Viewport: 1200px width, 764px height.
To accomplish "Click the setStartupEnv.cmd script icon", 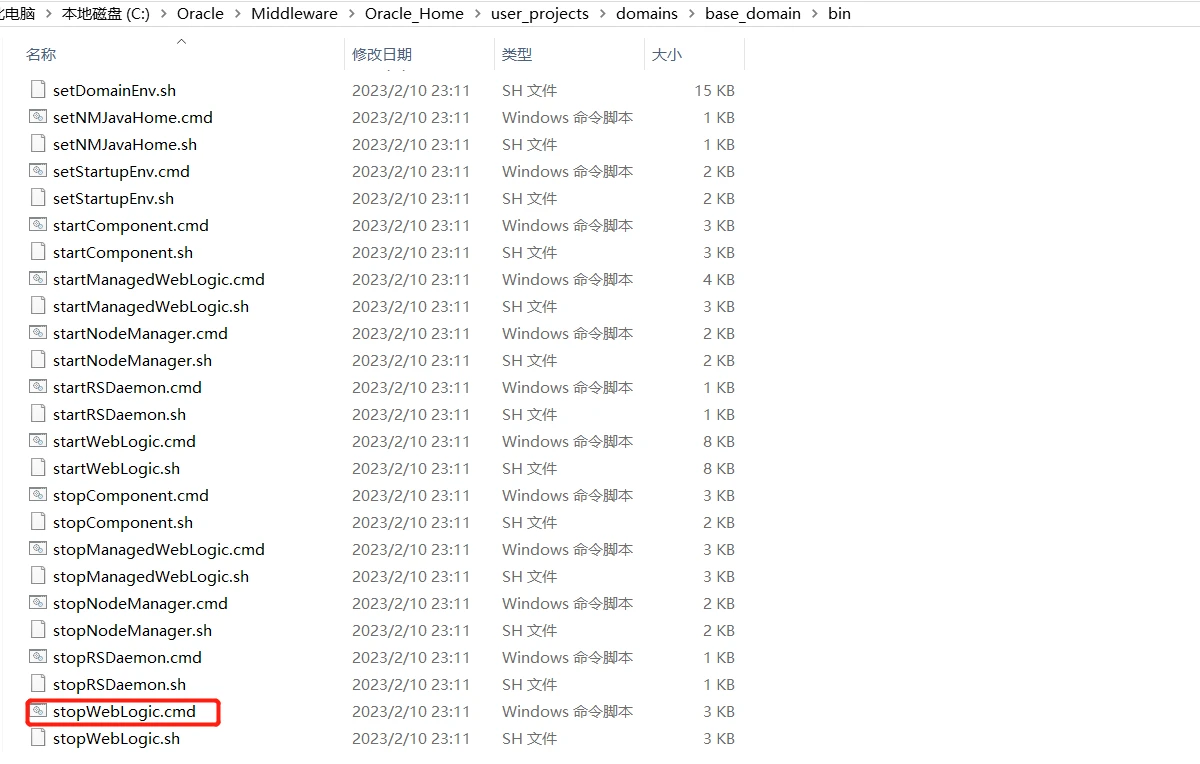I will click(38, 171).
